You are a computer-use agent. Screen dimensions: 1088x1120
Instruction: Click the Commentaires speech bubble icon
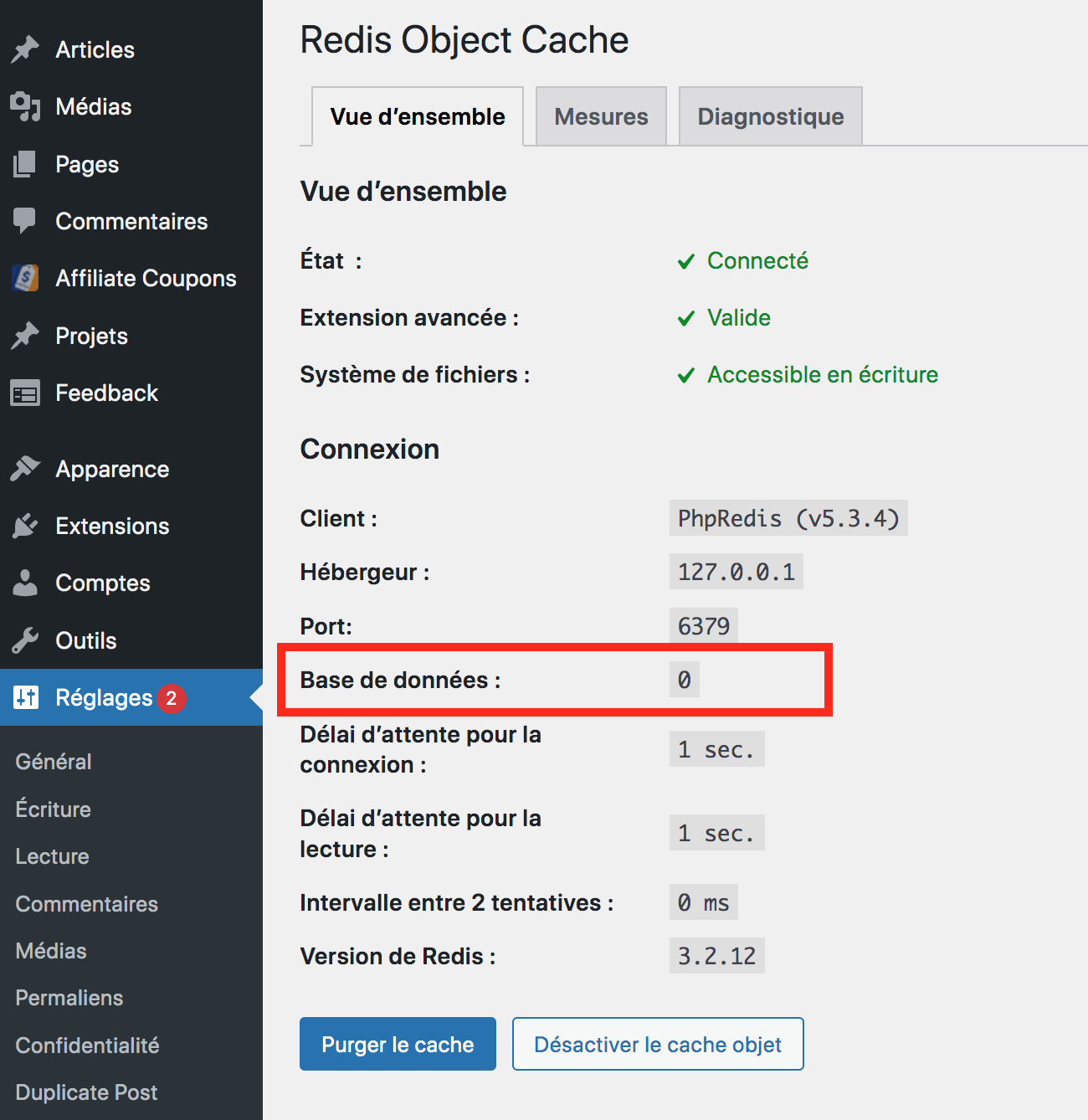(x=25, y=221)
